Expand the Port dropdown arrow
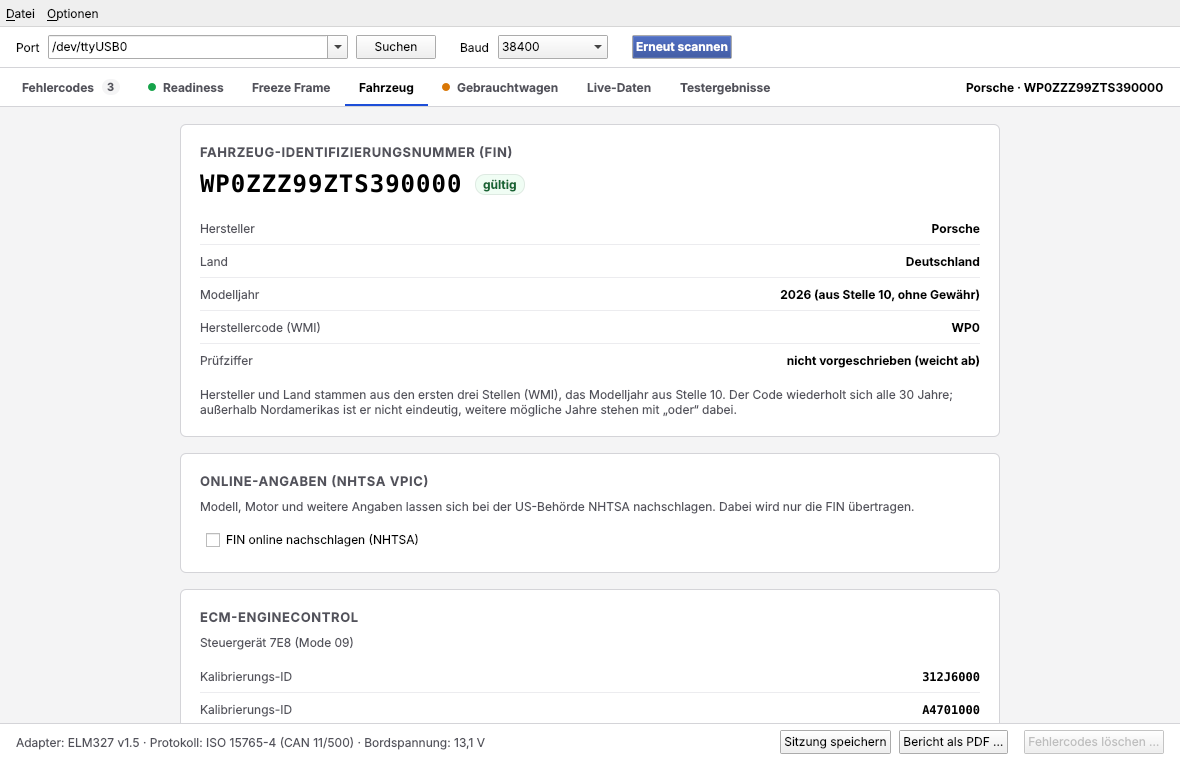This screenshot has height=760, width=1180. [x=338, y=47]
